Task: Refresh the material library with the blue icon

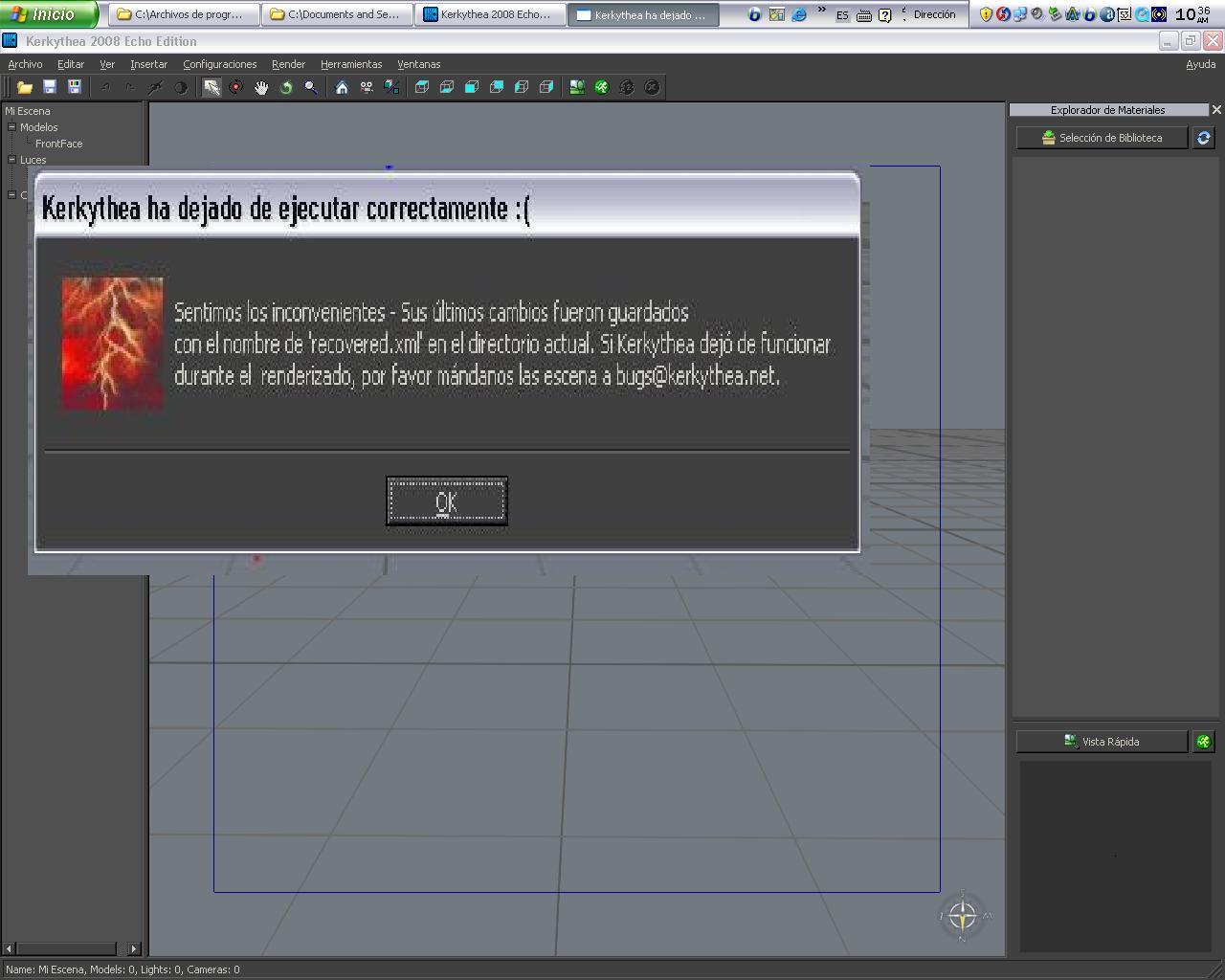Action: tap(1204, 138)
